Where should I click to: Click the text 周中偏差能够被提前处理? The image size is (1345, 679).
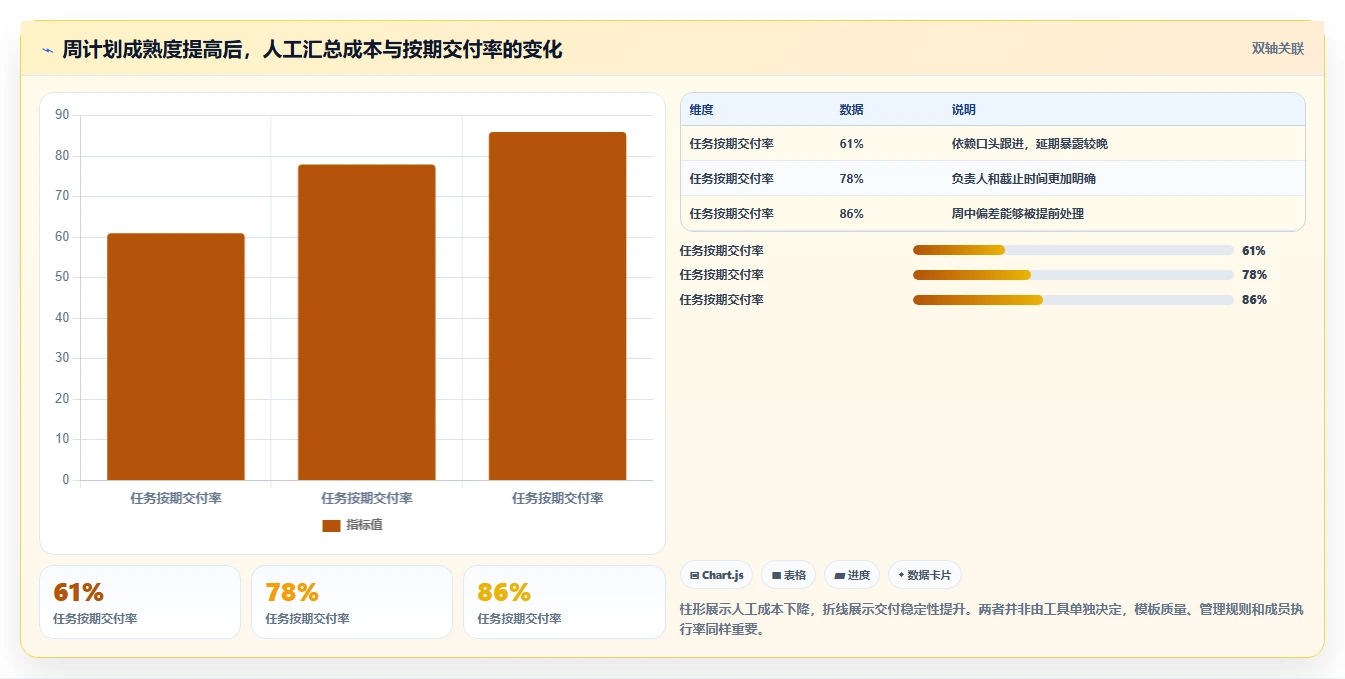tap(1018, 214)
